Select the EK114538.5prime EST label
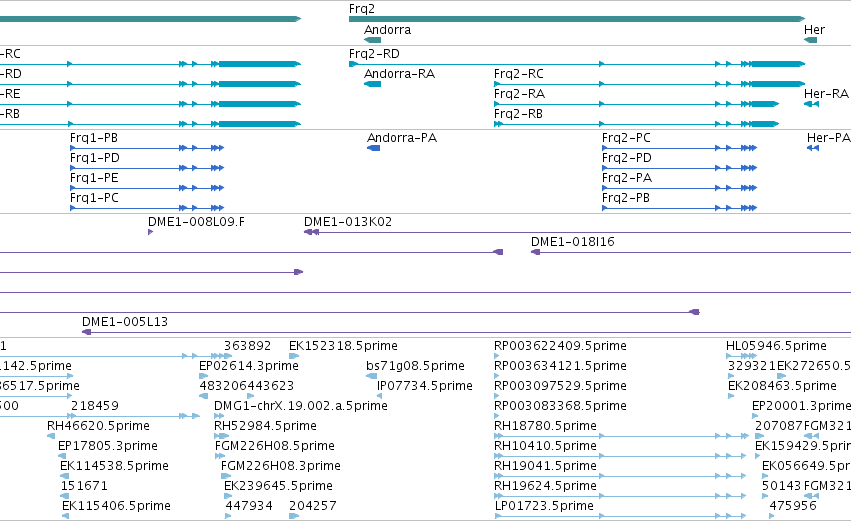The height and width of the screenshot is (521, 851). [115, 466]
